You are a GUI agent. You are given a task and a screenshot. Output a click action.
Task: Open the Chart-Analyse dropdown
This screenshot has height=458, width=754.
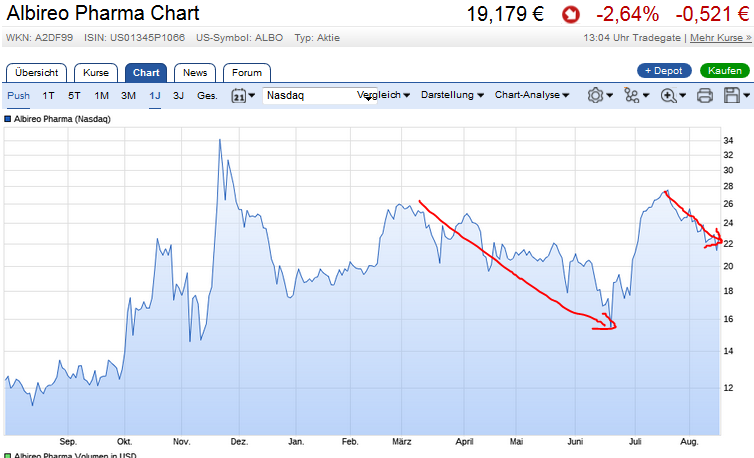[x=532, y=95]
